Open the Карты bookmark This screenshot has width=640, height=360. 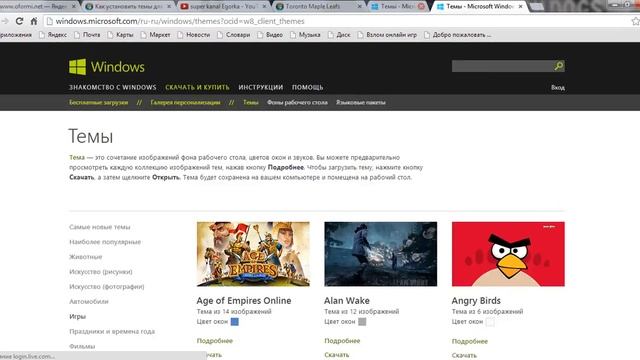120,35
